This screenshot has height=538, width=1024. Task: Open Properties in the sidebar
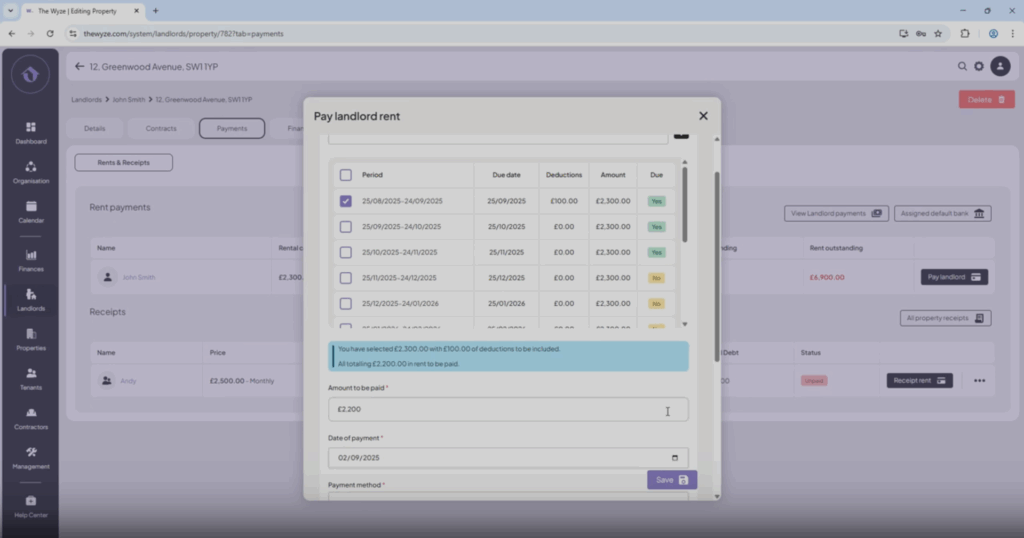[x=30, y=339]
